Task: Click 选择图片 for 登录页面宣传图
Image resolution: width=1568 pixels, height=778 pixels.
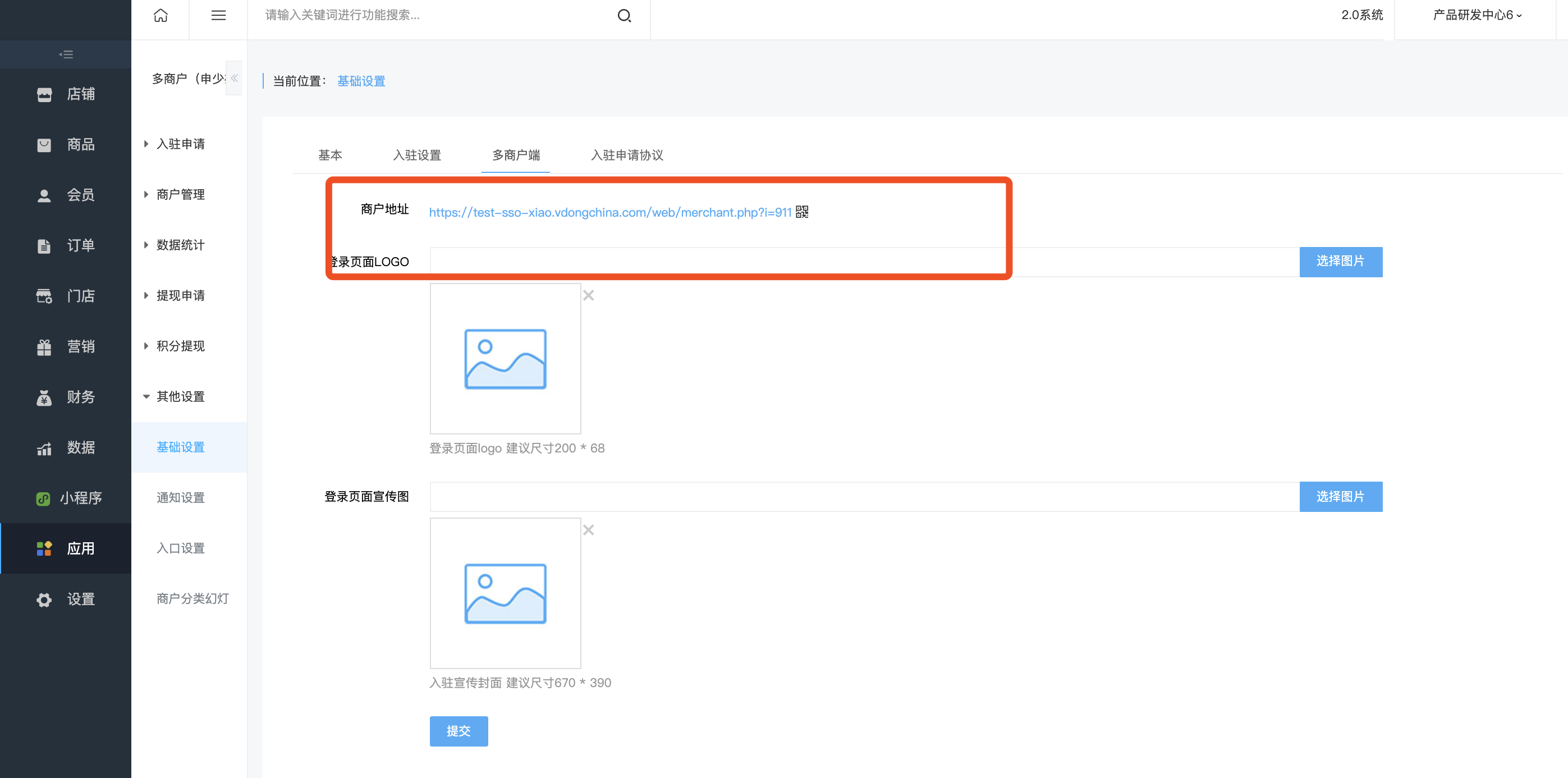Action: click(x=1340, y=497)
